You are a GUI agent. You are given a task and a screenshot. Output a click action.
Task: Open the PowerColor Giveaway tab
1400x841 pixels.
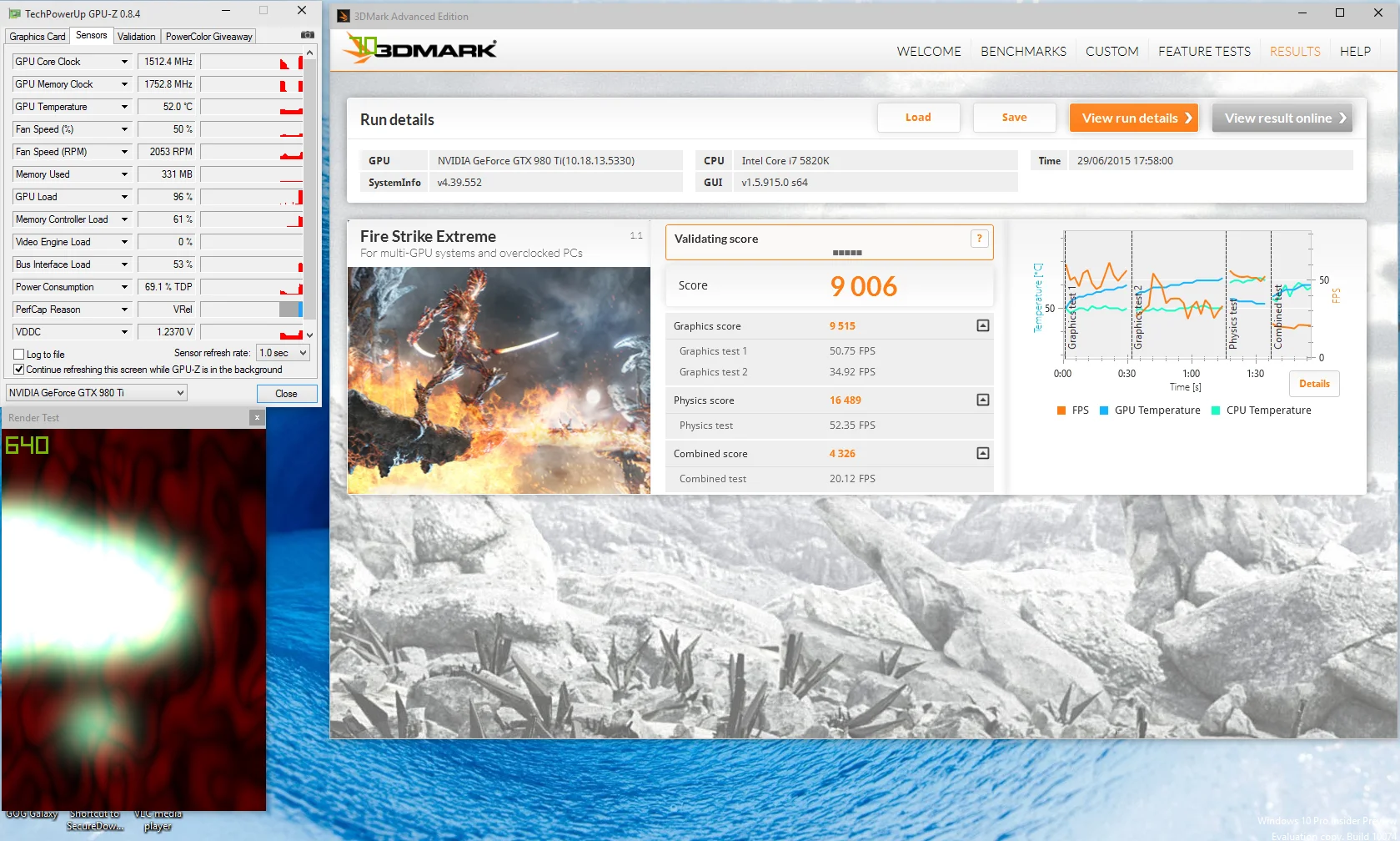pyautogui.click(x=208, y=37)
